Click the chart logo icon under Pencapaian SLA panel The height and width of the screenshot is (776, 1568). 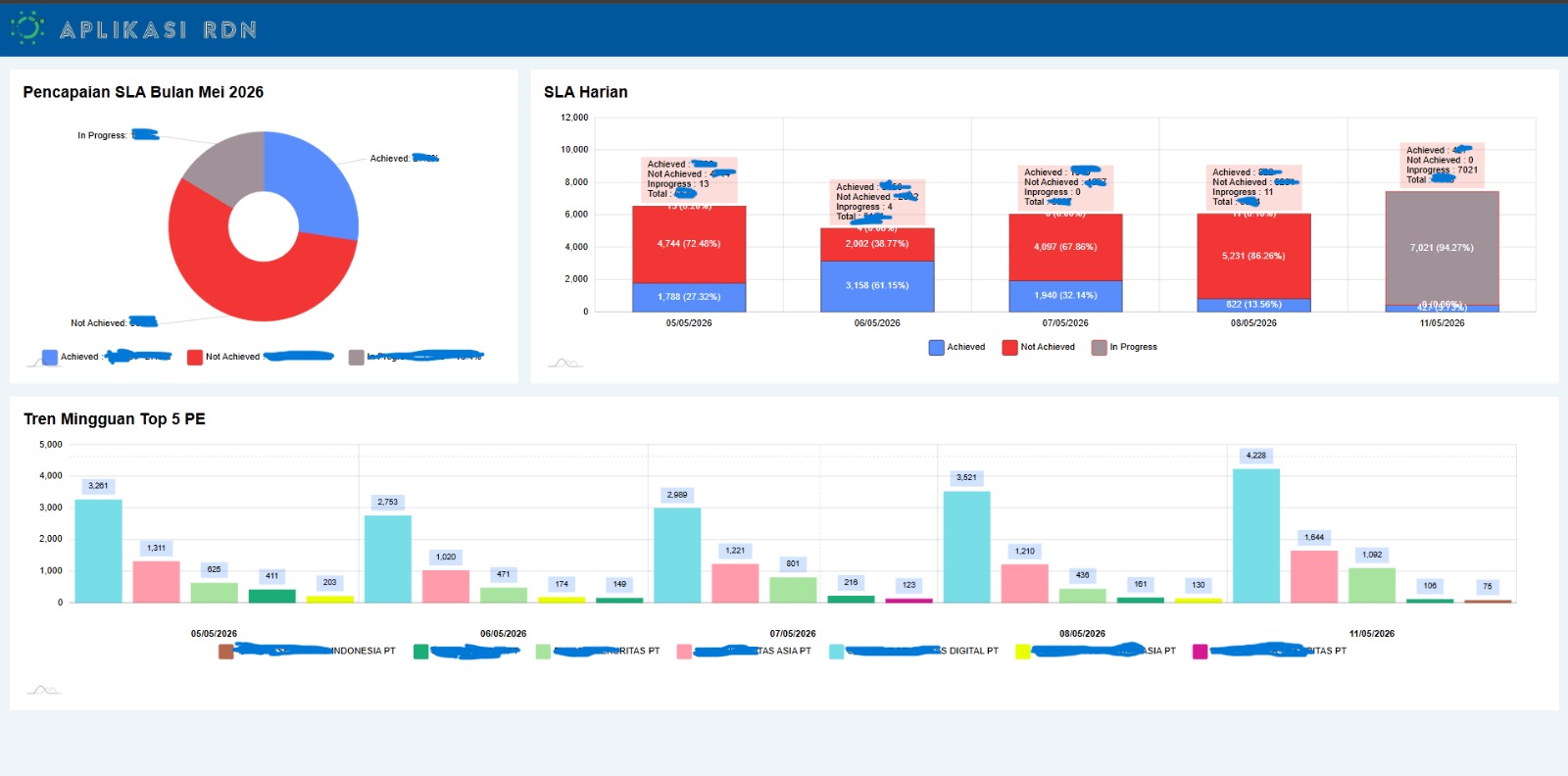pyautogui.click(x=42, y=362)
